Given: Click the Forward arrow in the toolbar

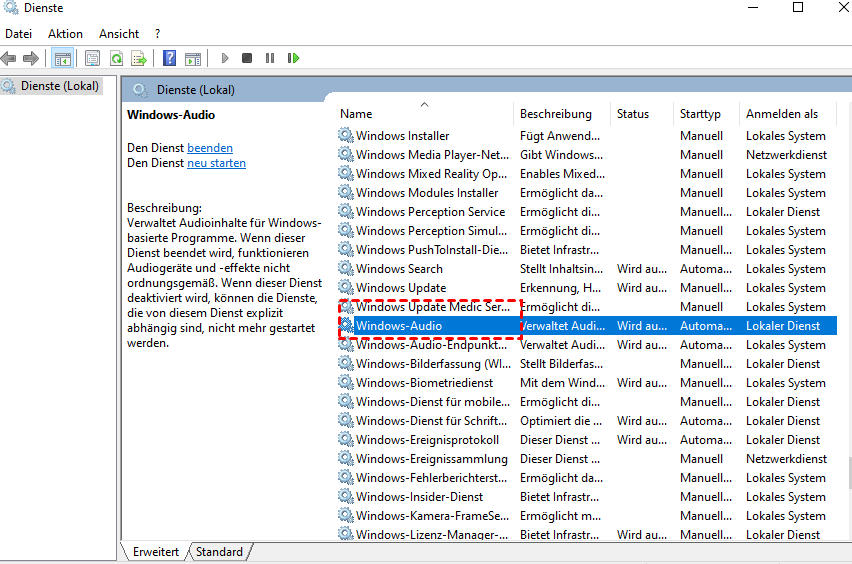Looking at the screenshot, I should pos(31,59).
